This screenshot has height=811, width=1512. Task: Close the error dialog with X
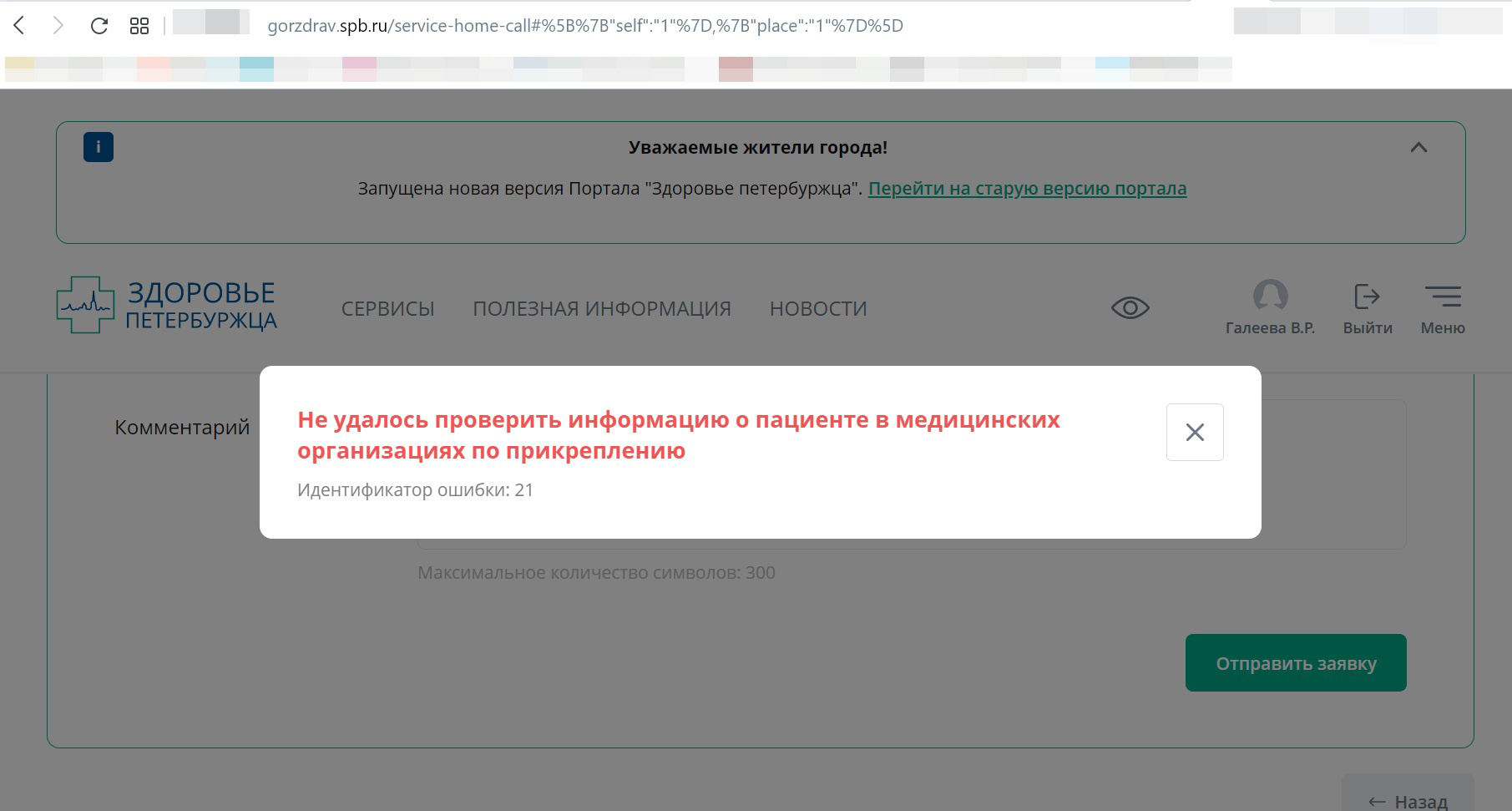click(x=1195, y=432)
